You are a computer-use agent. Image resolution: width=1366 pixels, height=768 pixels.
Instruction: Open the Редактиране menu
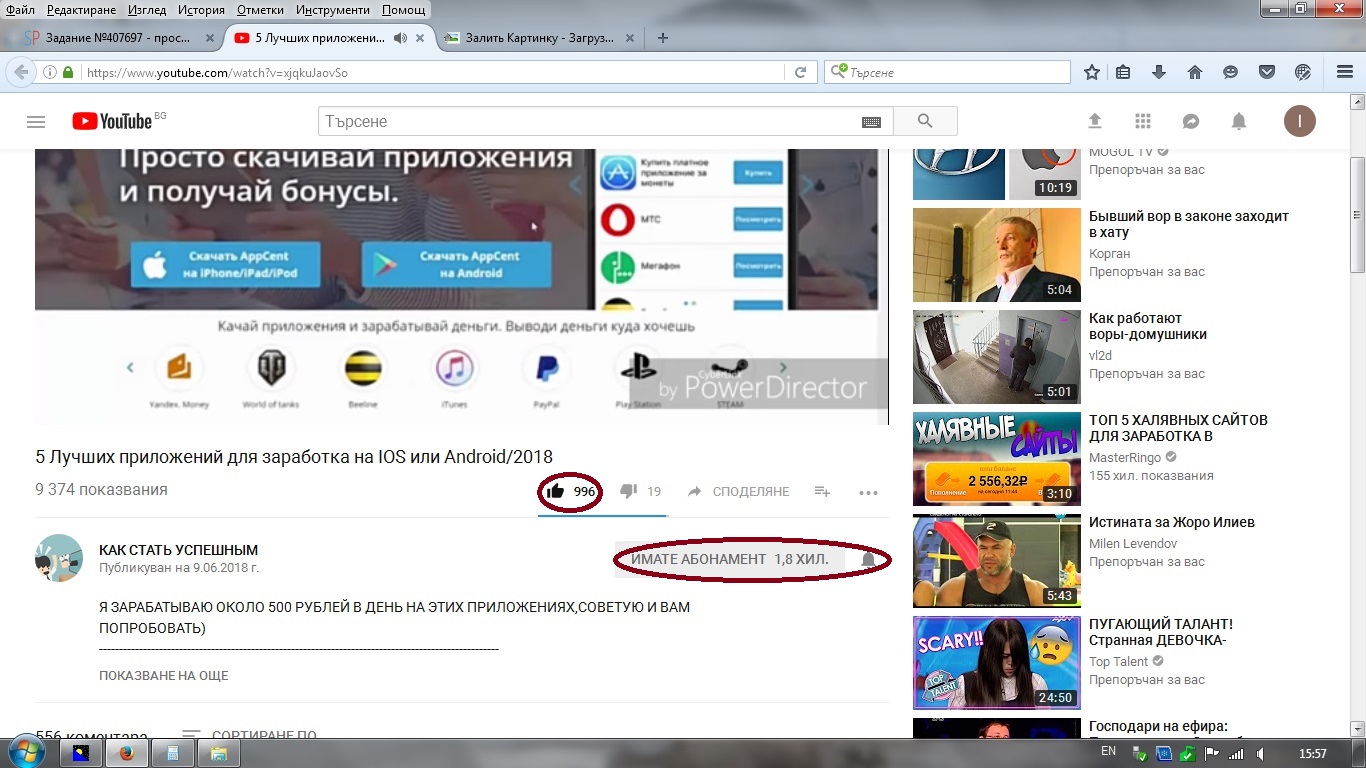pos(82,10)
